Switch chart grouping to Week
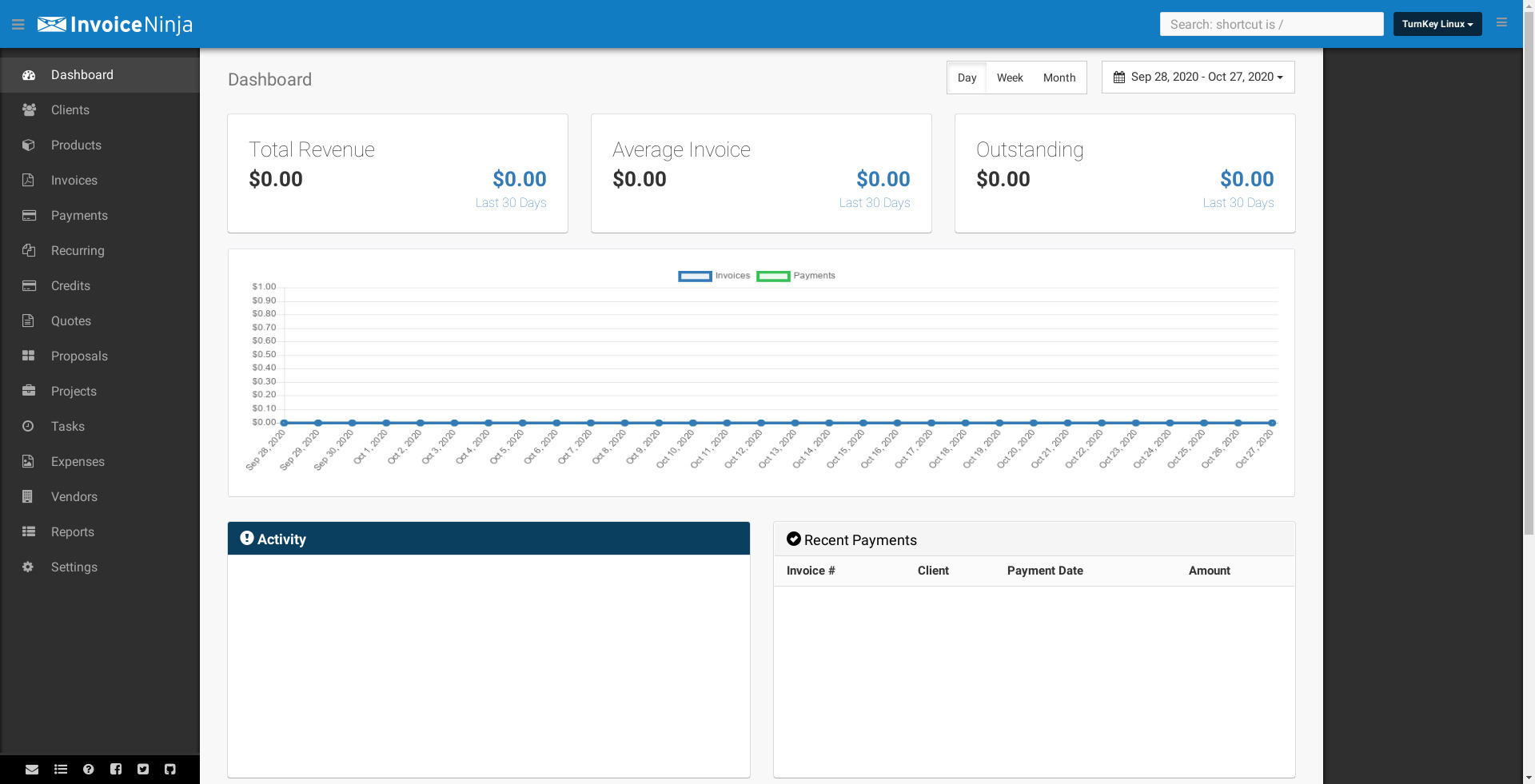This screenshot has height=784, width=1535. (1010, 78)
